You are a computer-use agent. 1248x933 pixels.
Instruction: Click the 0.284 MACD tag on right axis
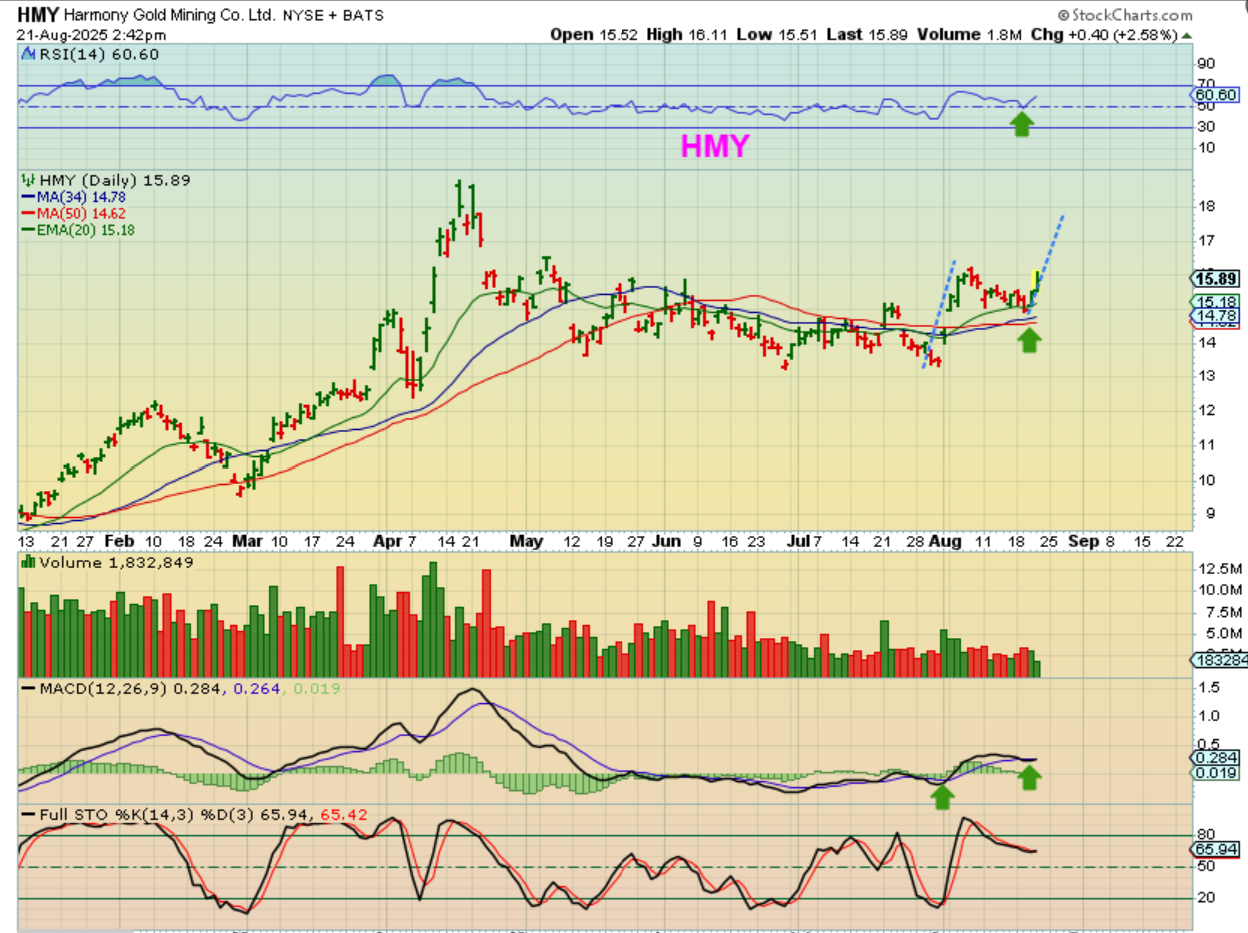[1216, 759]
